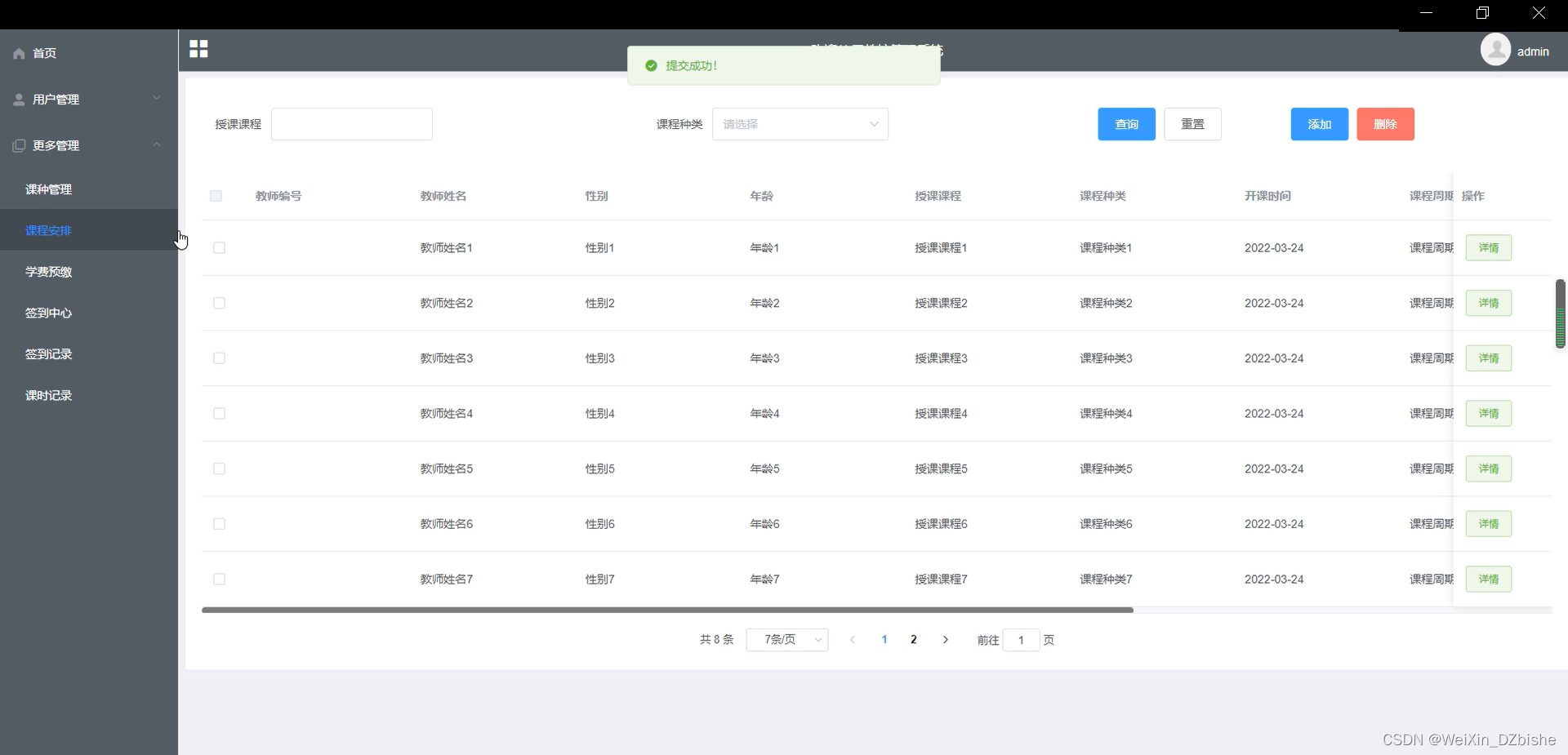Click the admin avatar icon
1568x755 pixels.
[1495, 50]
